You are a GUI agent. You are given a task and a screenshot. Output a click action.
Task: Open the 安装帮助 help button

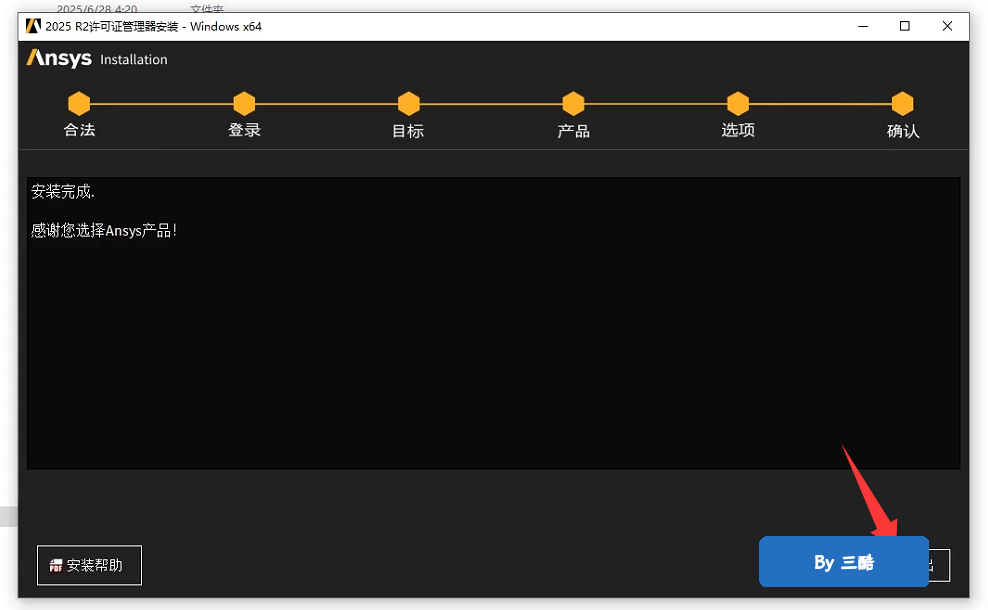(89, 565)
